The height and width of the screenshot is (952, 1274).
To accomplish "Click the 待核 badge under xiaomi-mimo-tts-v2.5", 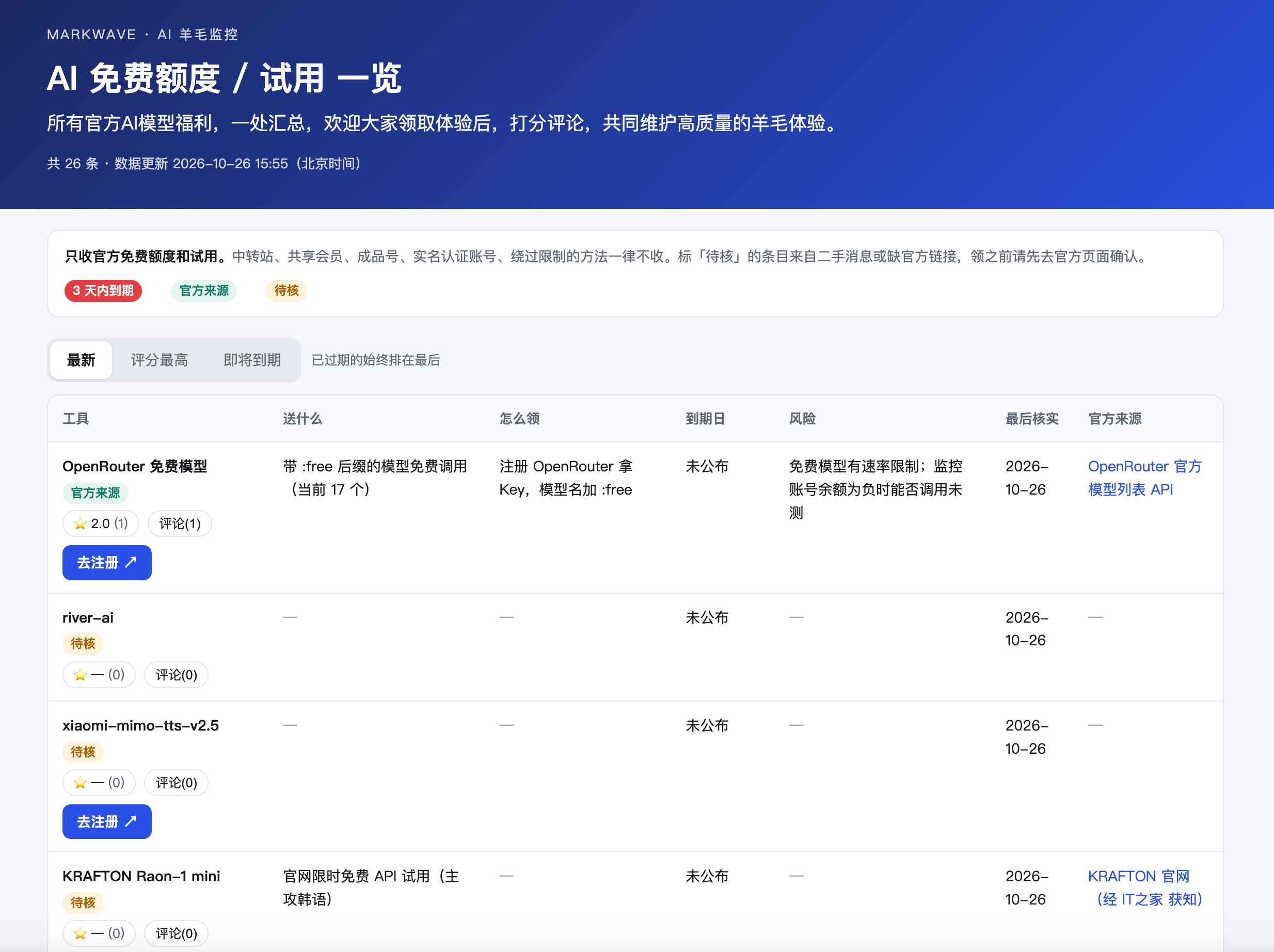I will (83, 752).
